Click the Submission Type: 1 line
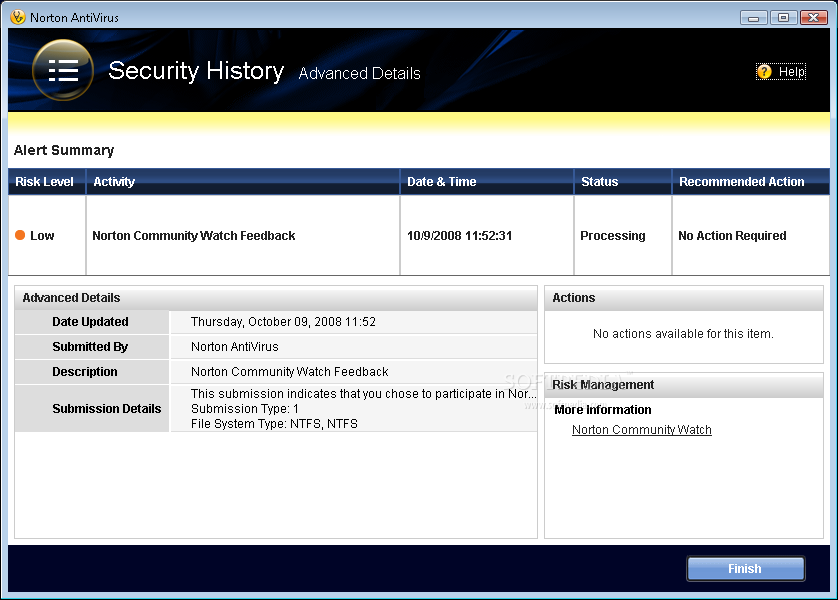The width and height of the screenshot is (838, 600). [245, 409]
